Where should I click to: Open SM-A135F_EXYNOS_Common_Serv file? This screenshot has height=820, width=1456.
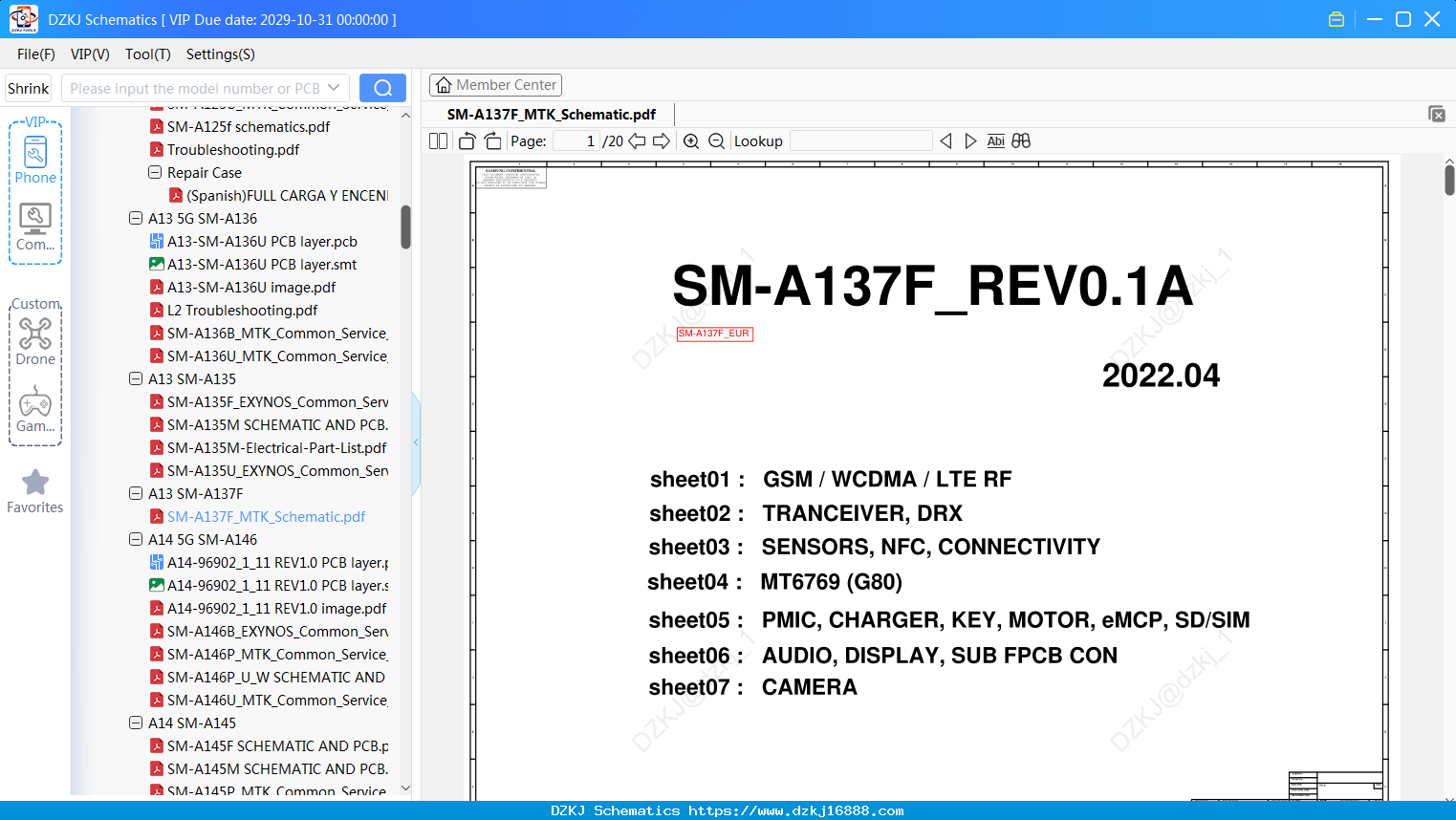coord(278,401)
